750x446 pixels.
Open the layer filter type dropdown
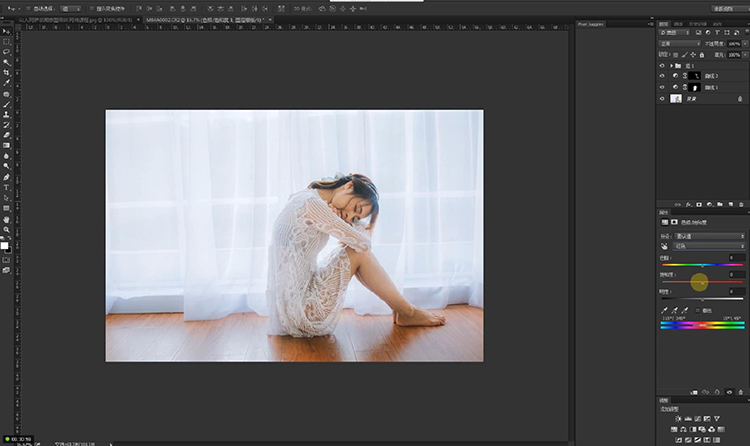point(674,33)
